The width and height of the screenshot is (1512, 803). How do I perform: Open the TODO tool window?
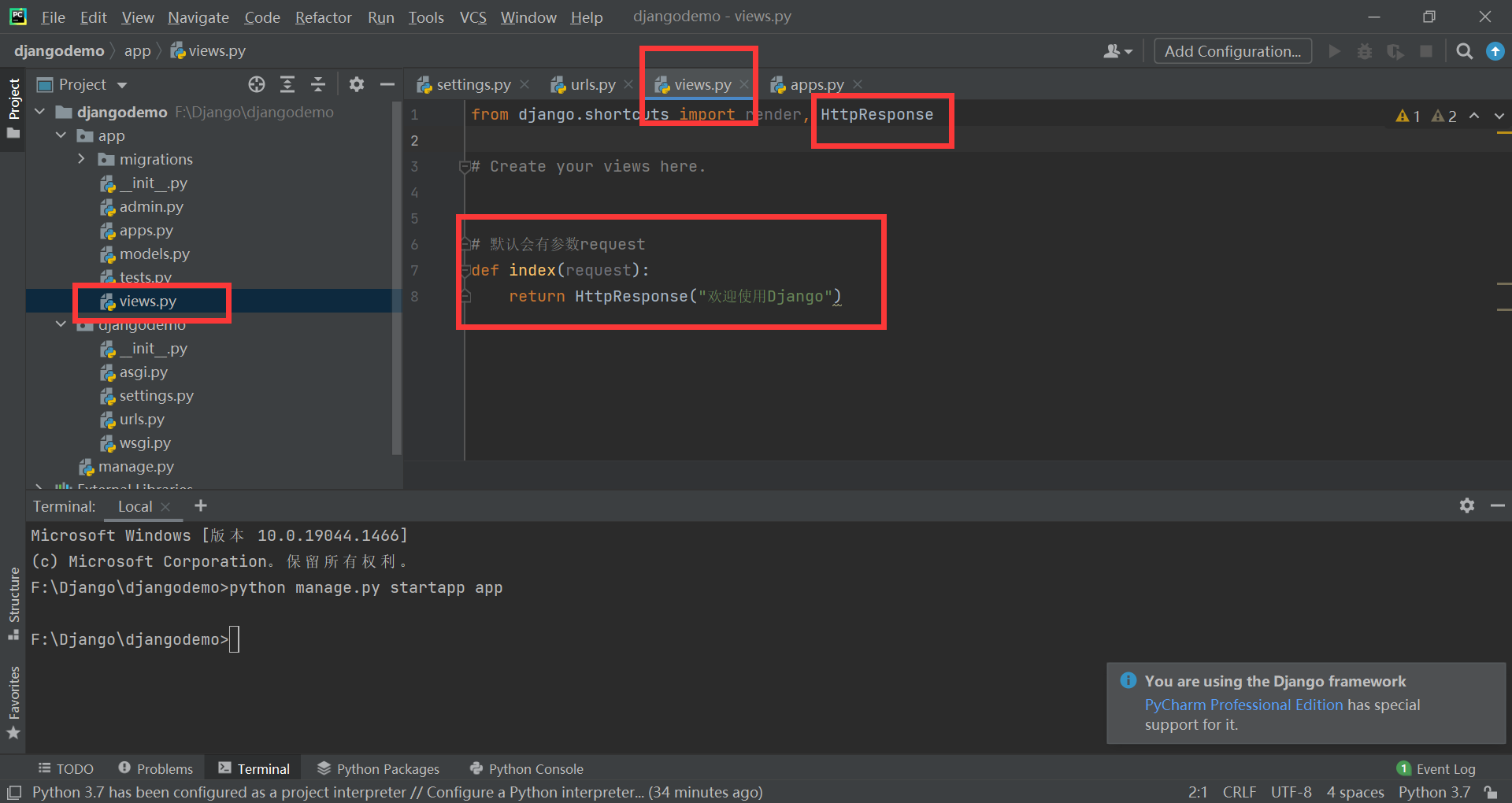66,769
